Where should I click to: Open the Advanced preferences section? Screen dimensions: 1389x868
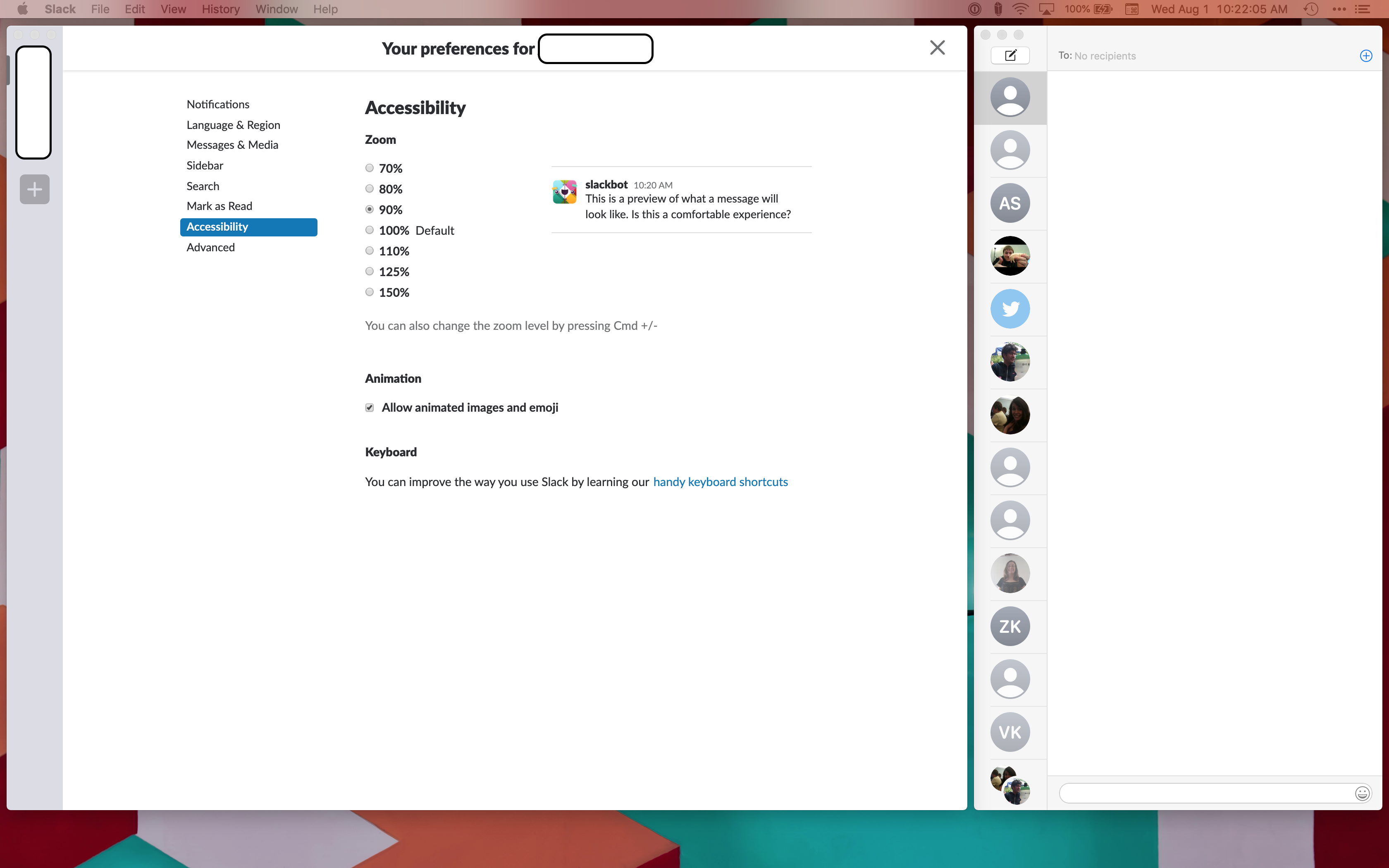point(210,247)
